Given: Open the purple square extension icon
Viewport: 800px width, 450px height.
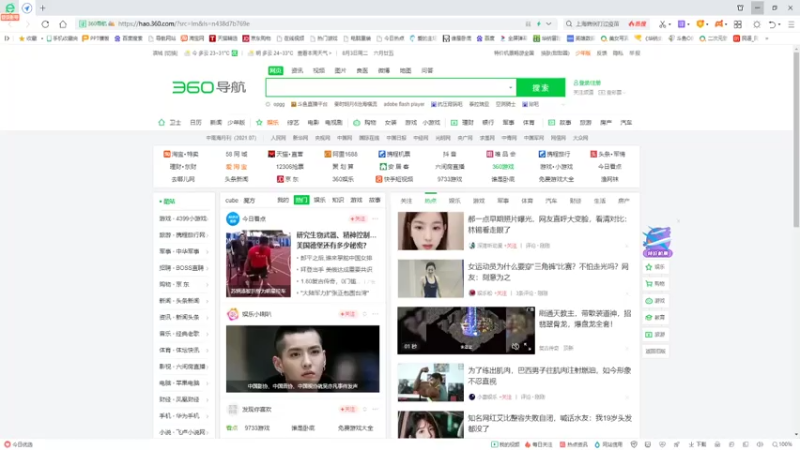Looking at the screenshot, I should coord(681,24).
